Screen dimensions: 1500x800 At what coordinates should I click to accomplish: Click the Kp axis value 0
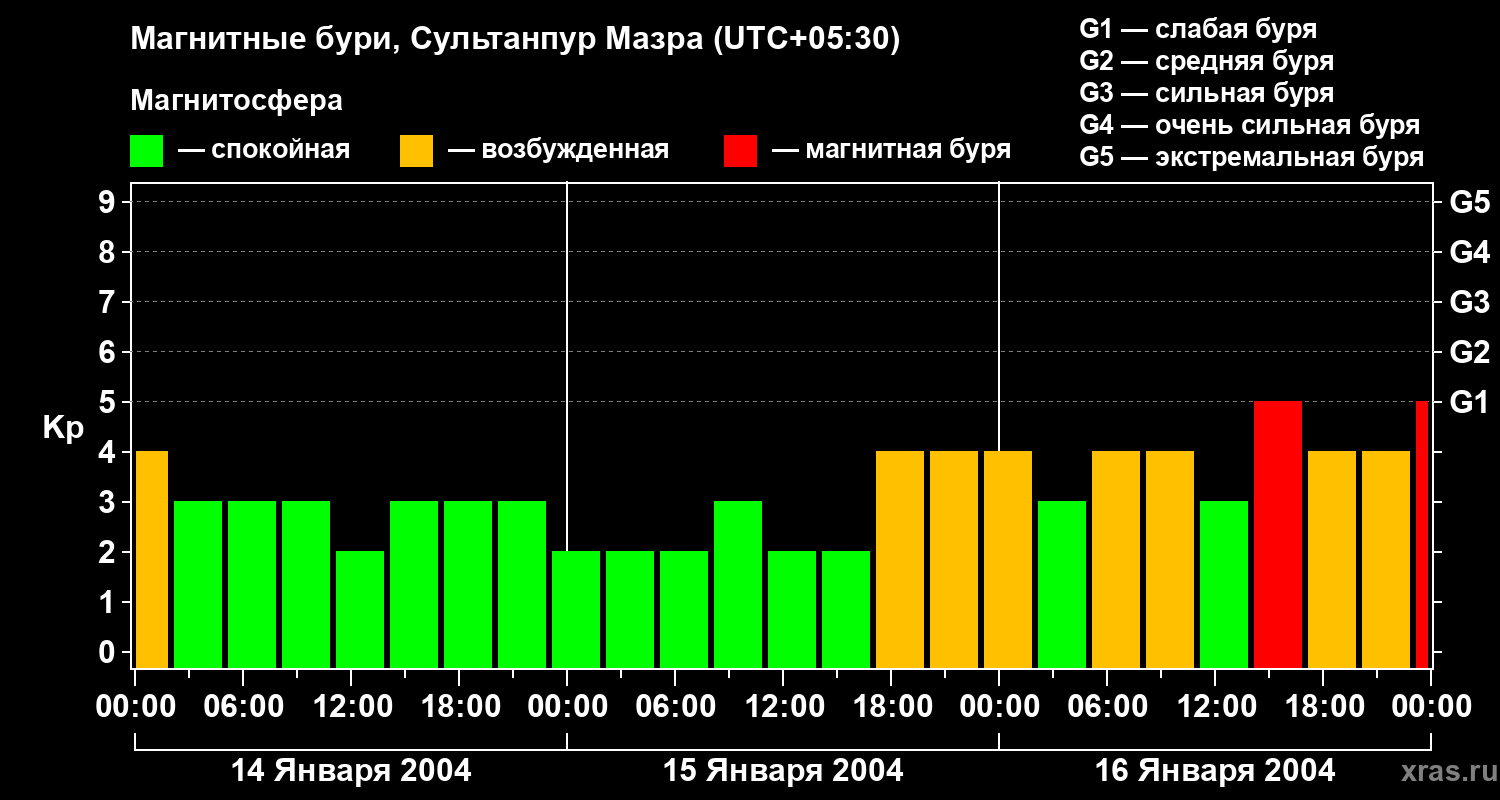coord(109,653)
